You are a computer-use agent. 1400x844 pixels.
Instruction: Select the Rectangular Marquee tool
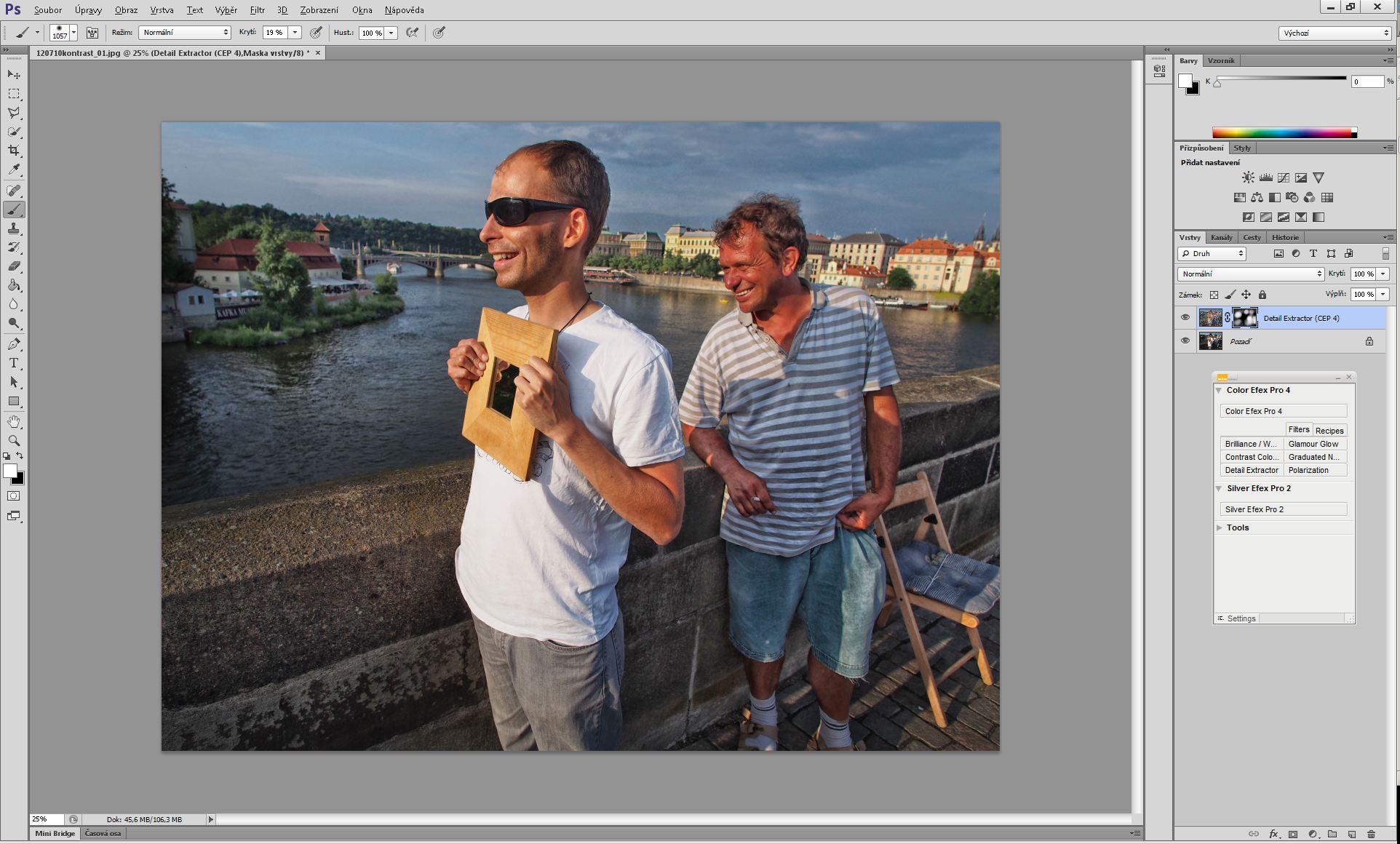pyautogui.click(x=14, y=94)
